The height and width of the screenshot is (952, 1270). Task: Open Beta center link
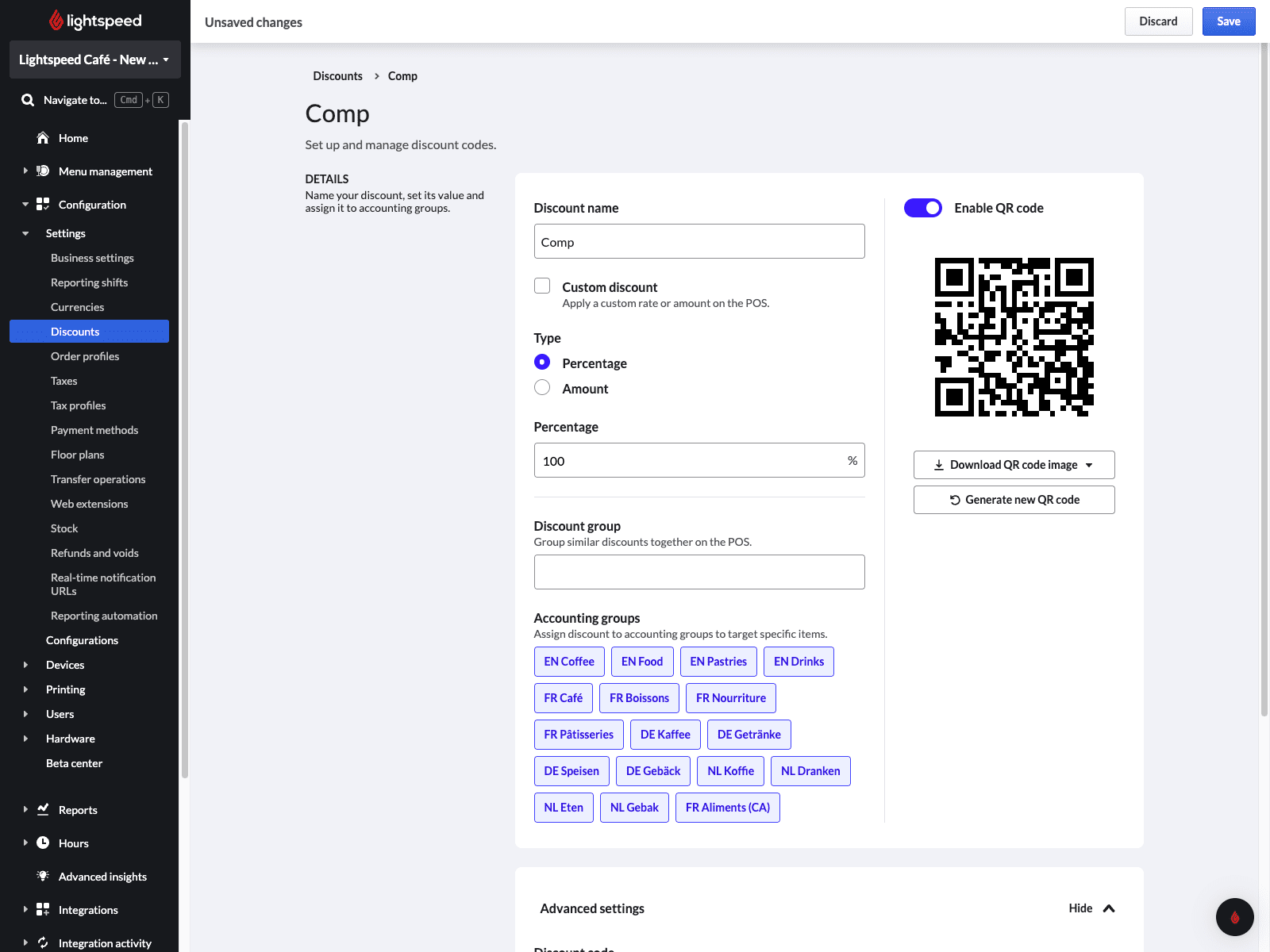pyautogui.click(x=74, y=763)
